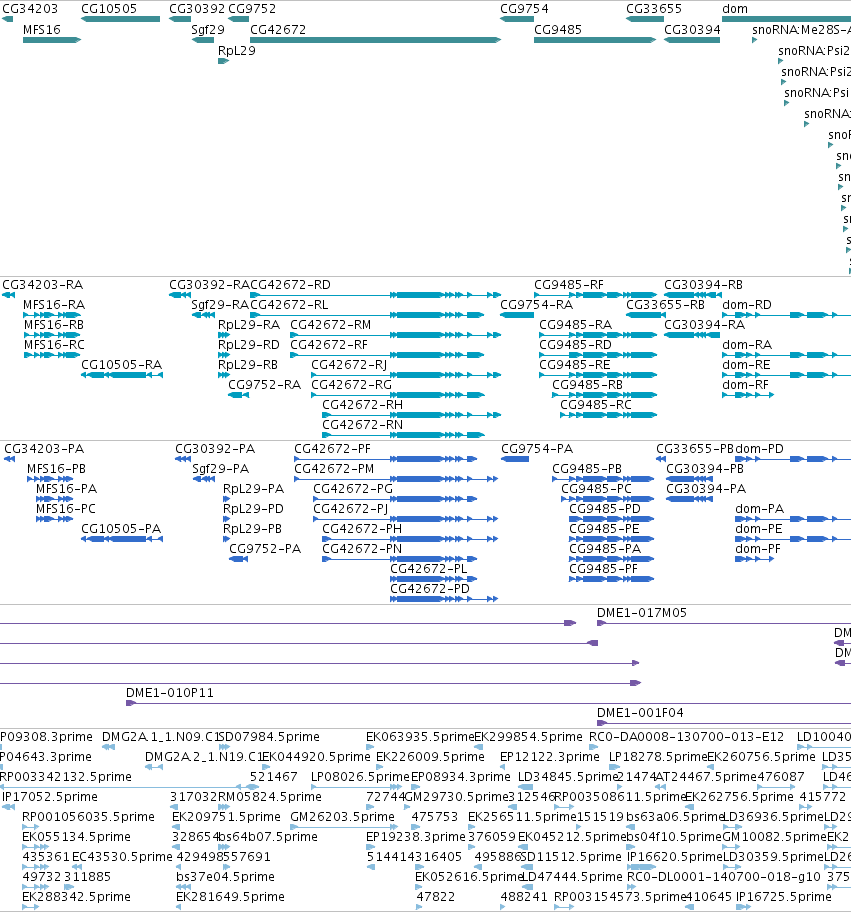Select the MFS16-RB transcript label

54,325
